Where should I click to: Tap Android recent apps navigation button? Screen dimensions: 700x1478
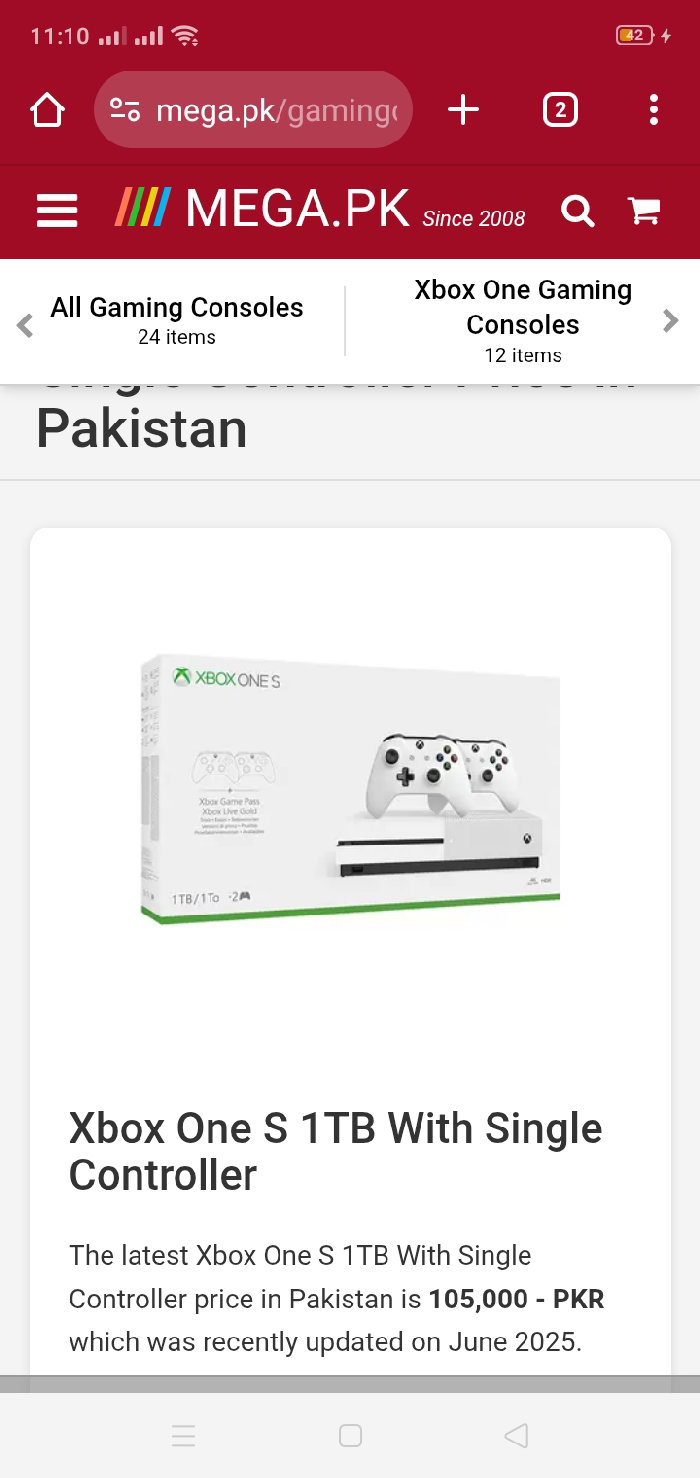[184, 1436]
